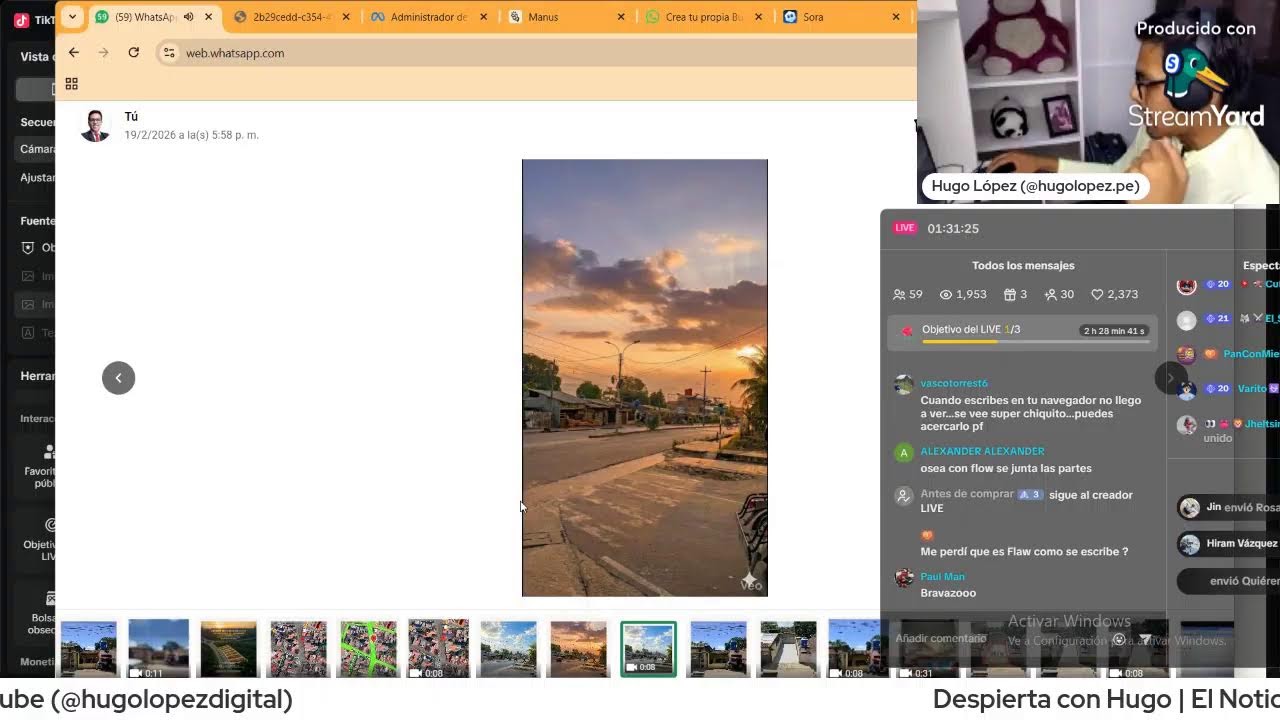Click the new followers icon showing 30
The image size is (1280, 720).
tap(1051, 295)
